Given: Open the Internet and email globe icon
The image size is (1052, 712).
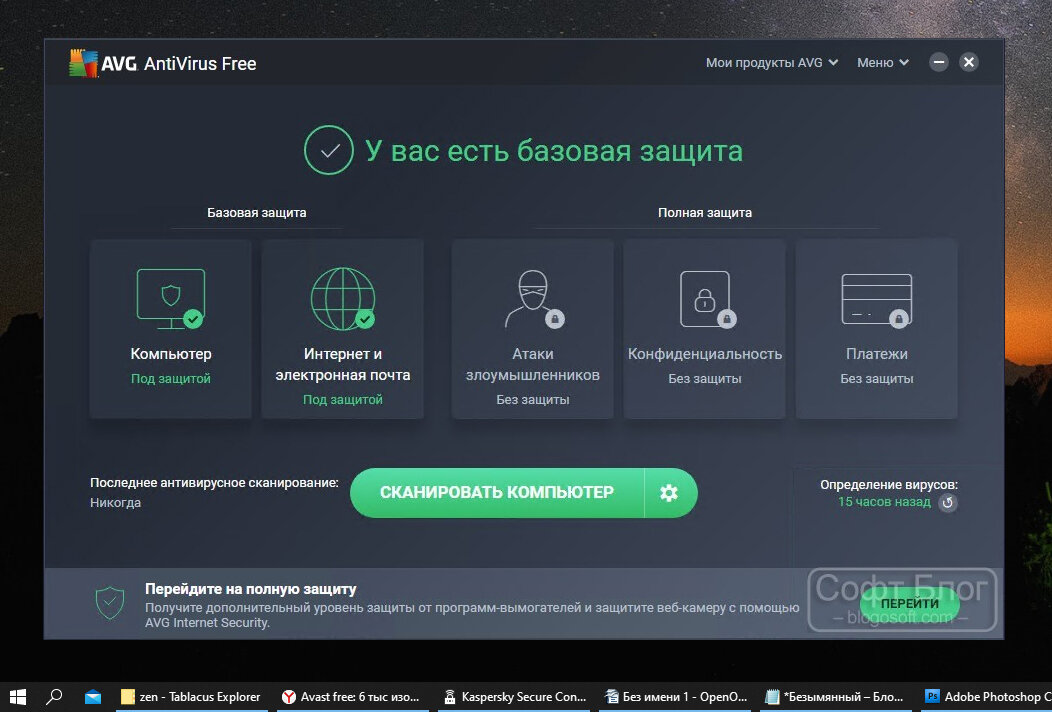Looking at the screenshot, I should click(x=343, y=299).
